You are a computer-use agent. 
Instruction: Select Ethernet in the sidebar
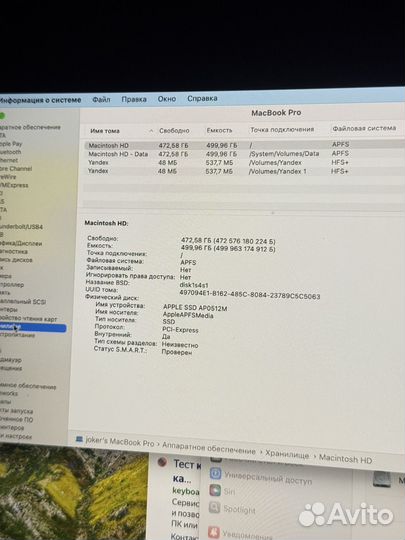pos(9,160)
